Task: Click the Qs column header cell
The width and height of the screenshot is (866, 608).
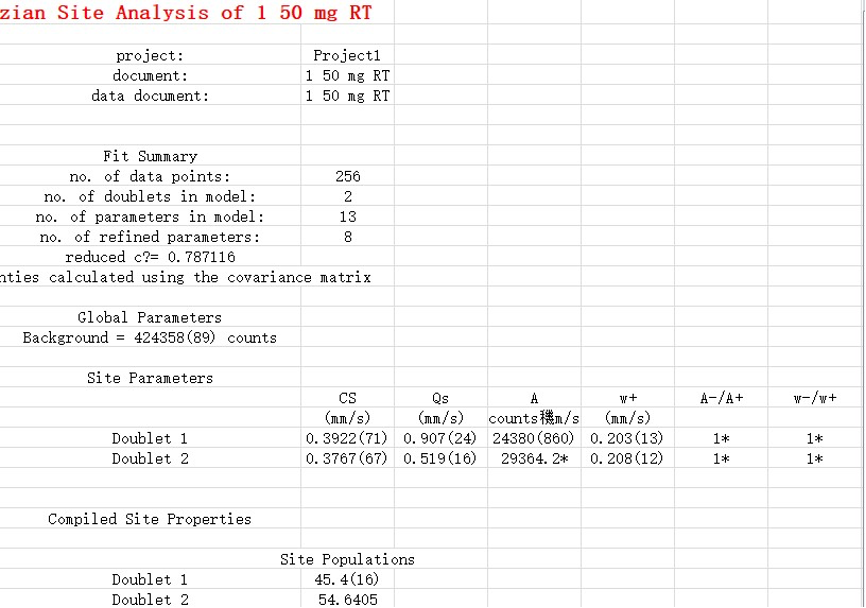Action: (440, 398)
